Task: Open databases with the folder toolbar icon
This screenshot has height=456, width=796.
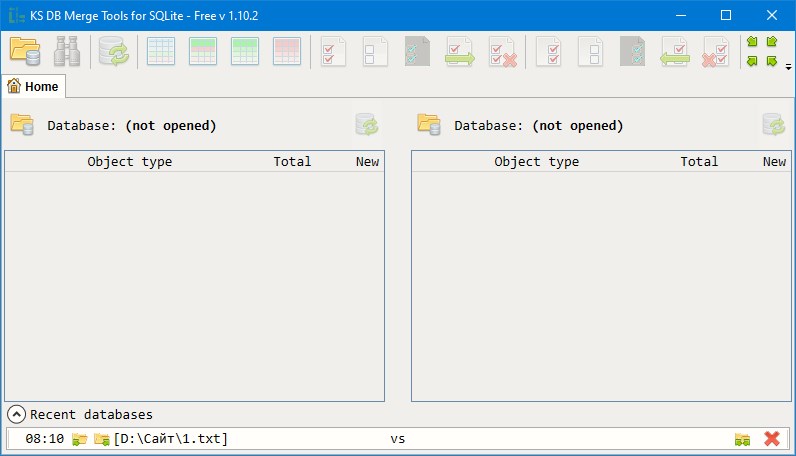Action: click(x=25, y=51)
